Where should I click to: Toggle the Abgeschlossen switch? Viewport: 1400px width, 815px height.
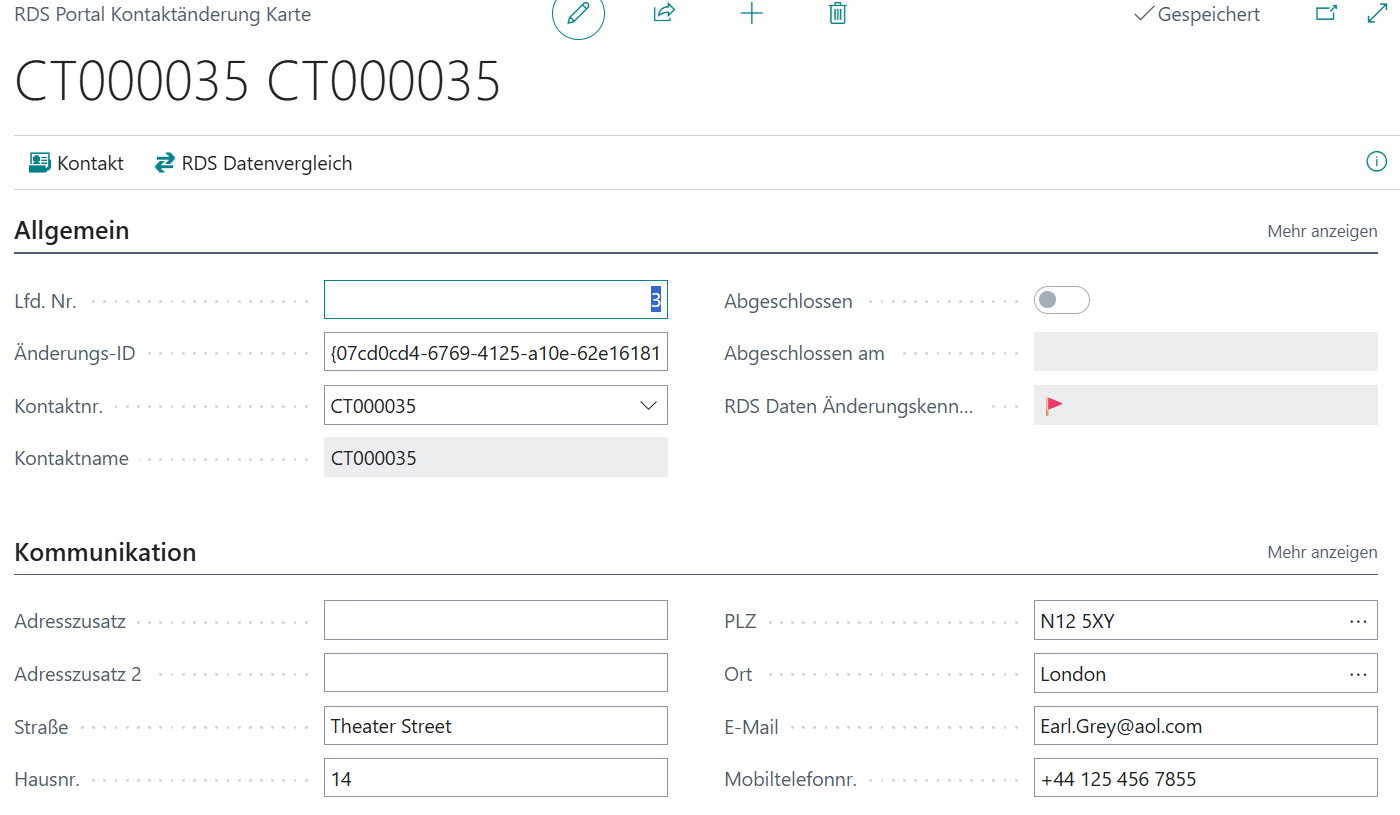(1061, 300)
